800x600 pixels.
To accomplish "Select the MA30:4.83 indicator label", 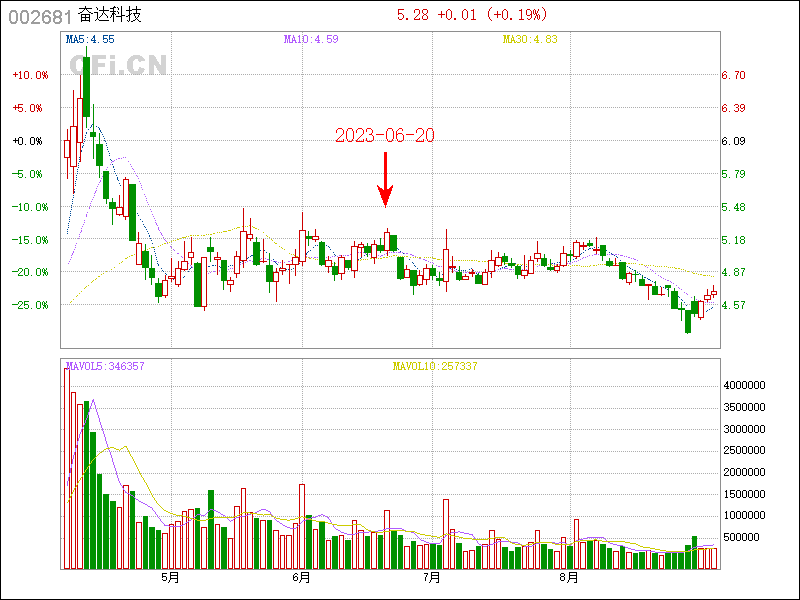I will [x=529, y=39].
